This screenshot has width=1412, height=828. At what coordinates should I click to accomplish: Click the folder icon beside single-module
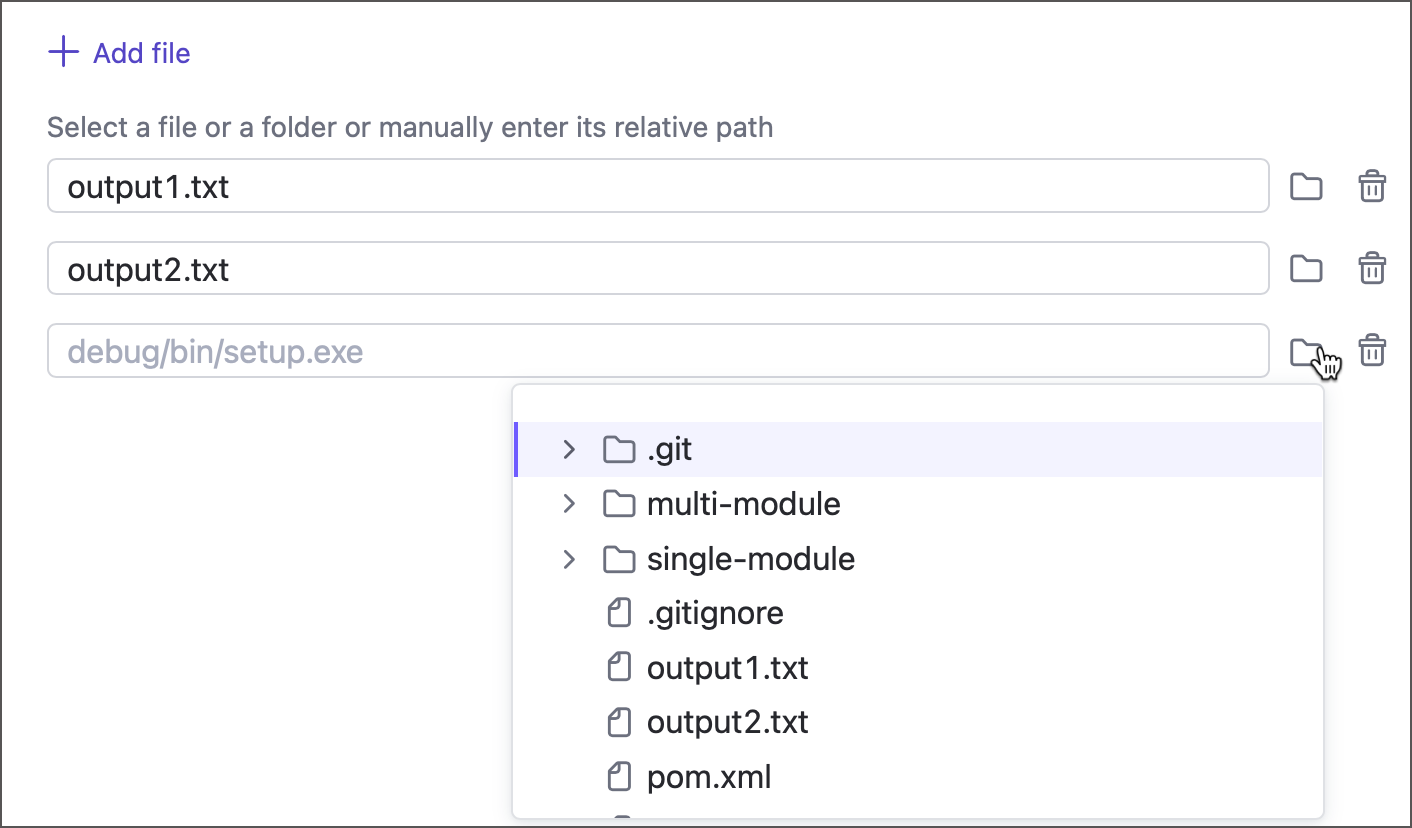(x=619, y=559)
